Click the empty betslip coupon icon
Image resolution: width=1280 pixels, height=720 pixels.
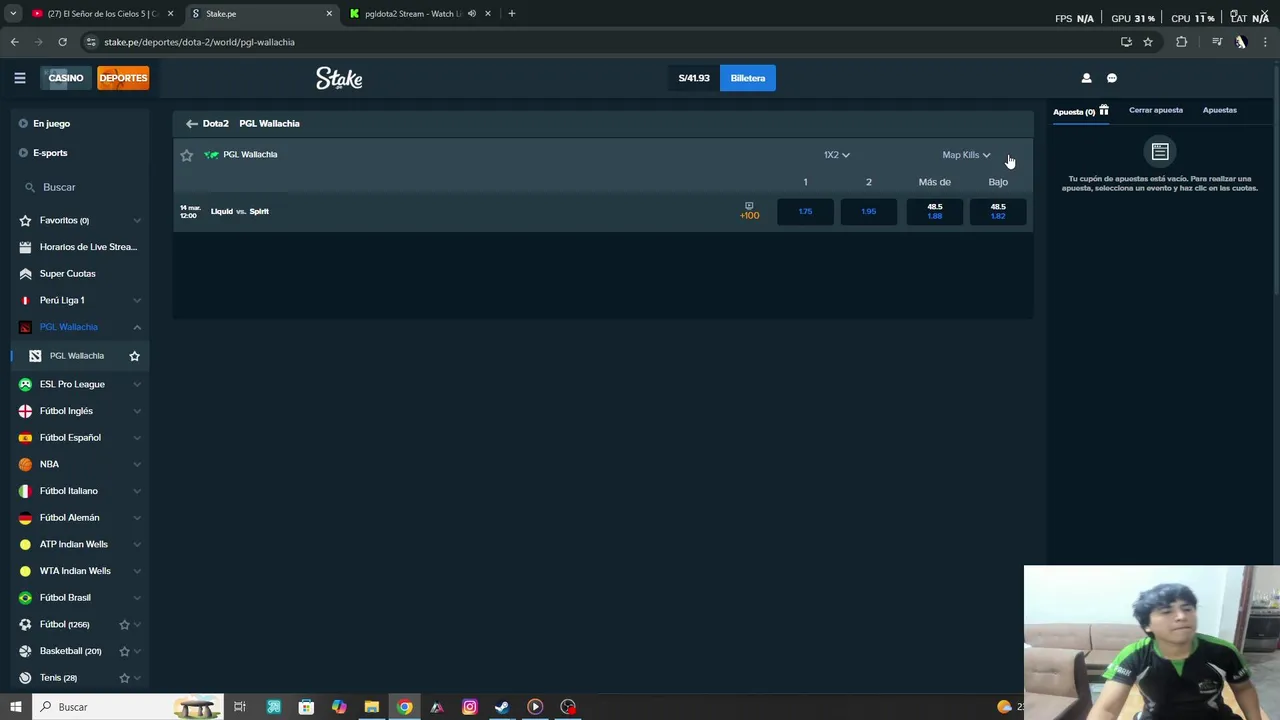pos(1160,152)
